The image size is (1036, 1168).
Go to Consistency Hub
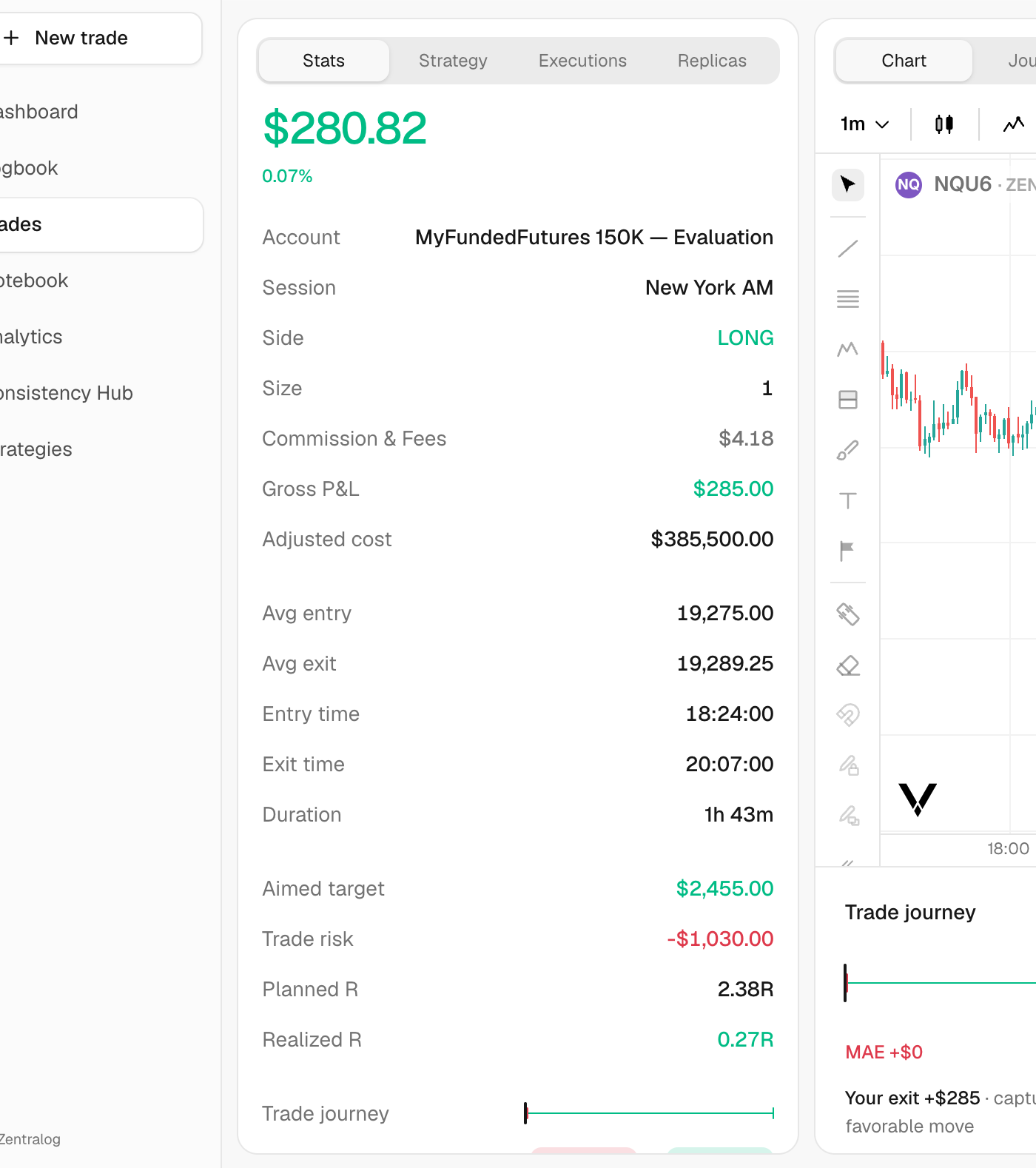coord(67,393)
